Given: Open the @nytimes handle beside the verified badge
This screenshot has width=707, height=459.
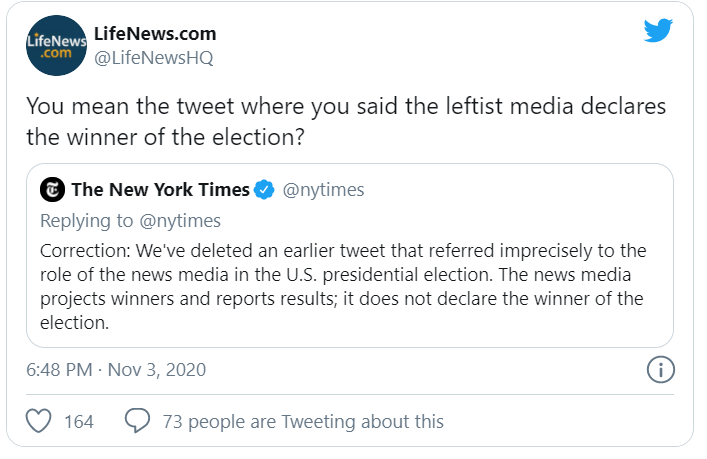Looking at the screenshot, I should 325,190.
